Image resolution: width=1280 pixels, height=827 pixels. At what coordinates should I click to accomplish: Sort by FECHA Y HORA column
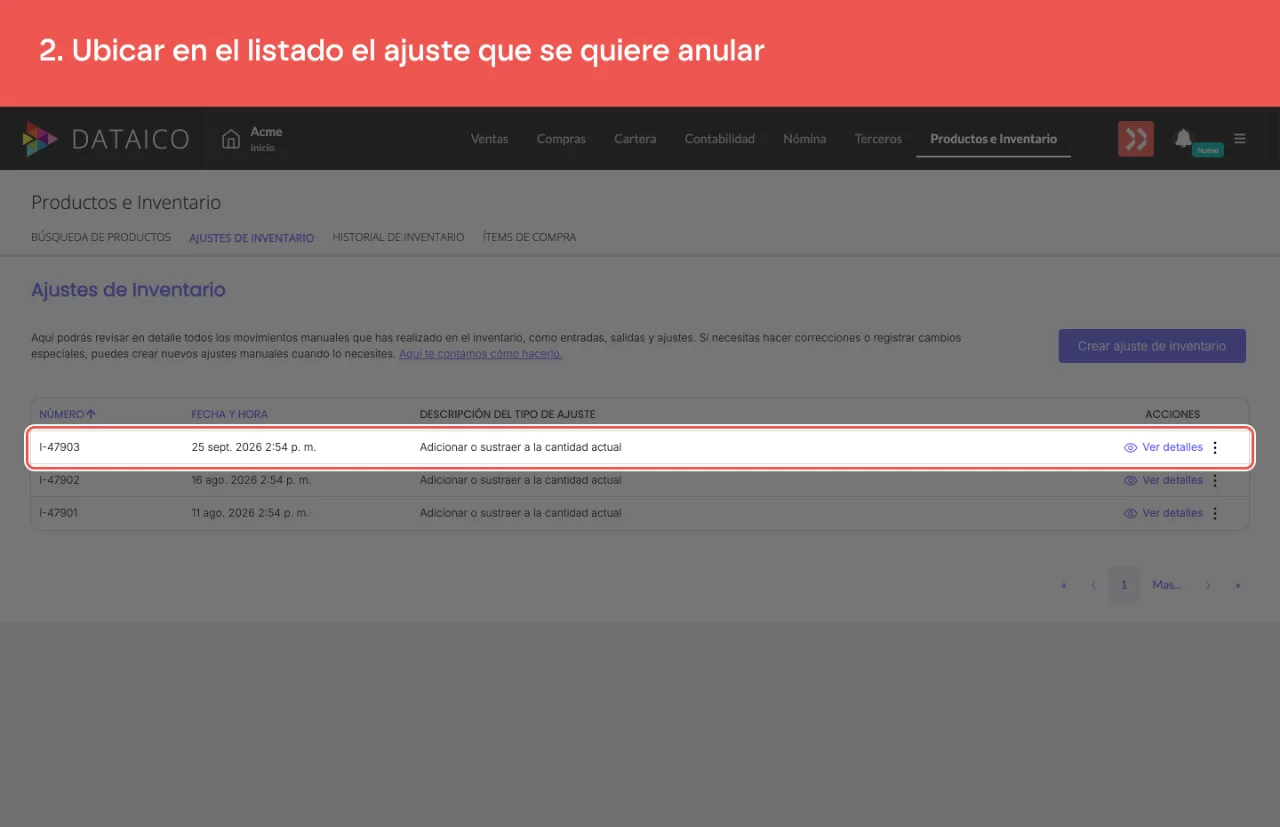click(229, 414)
